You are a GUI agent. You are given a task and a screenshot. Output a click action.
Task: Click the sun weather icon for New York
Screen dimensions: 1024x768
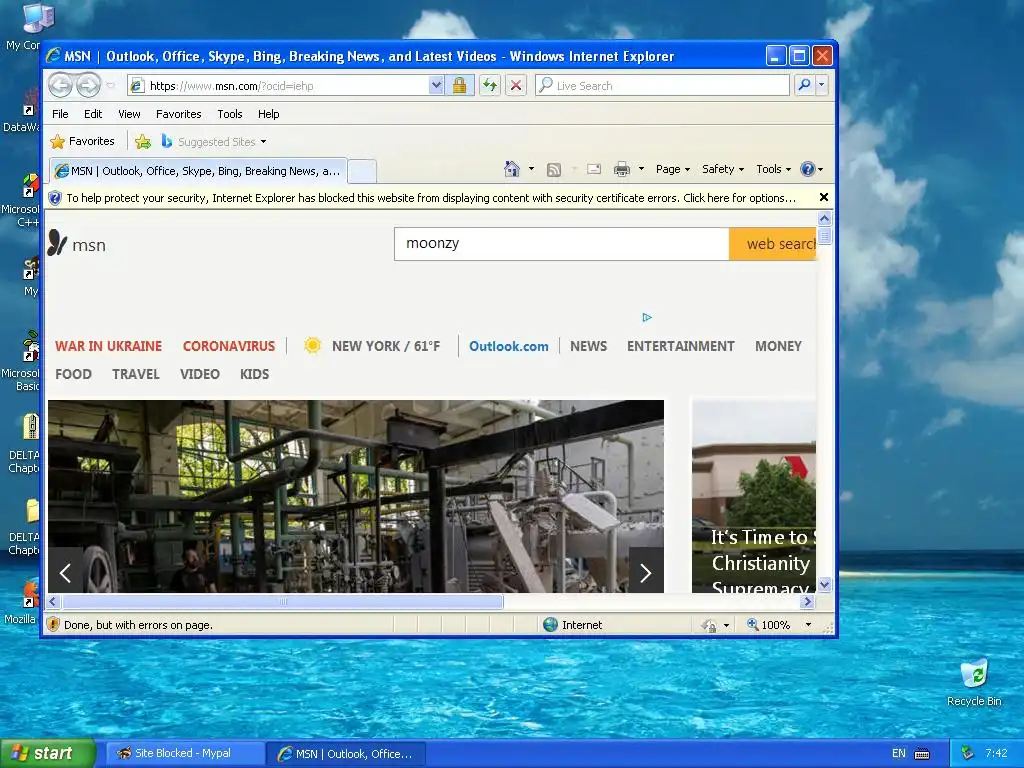(x=312, y=345)
